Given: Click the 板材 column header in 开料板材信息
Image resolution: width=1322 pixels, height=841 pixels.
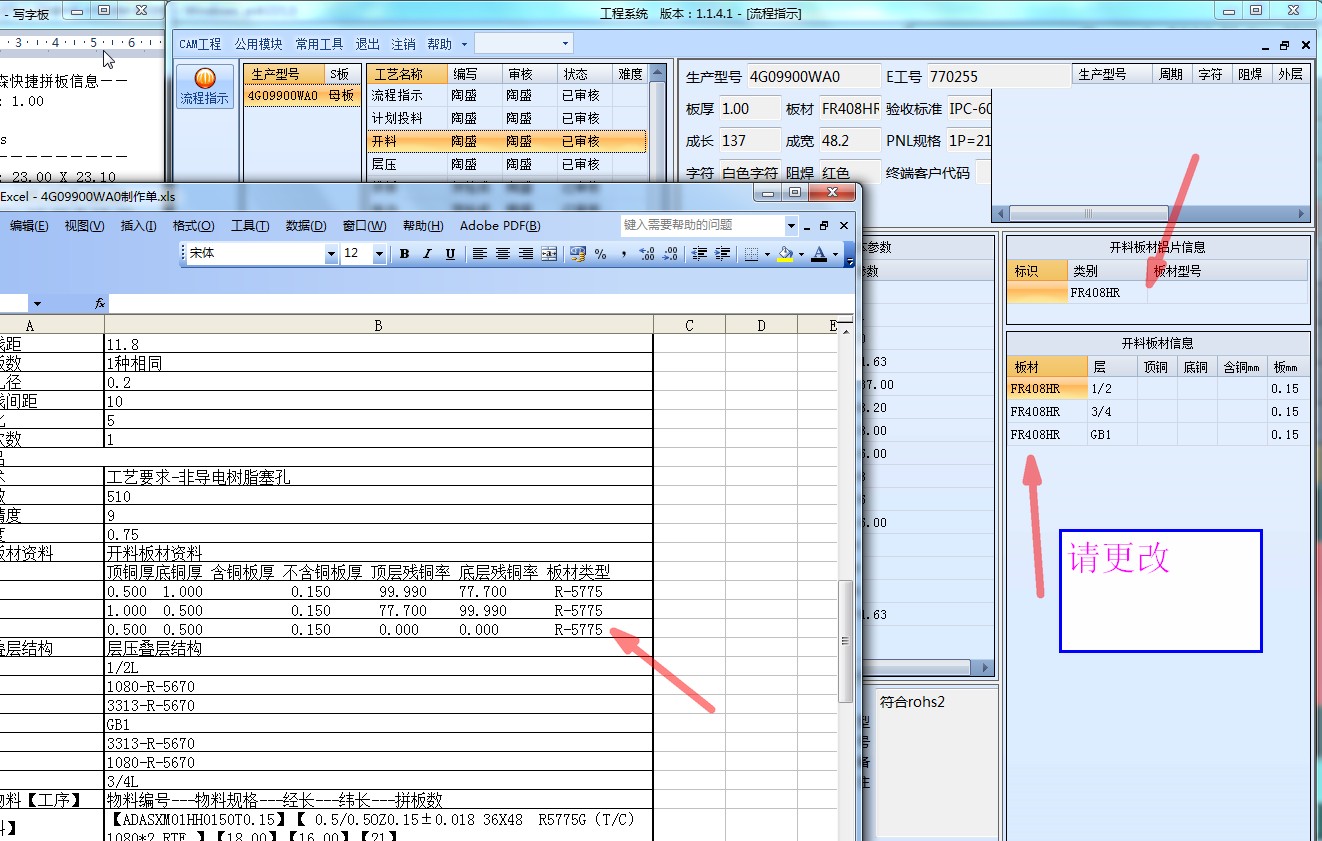Looking at the screenshot, I should tap(1047, 367).
